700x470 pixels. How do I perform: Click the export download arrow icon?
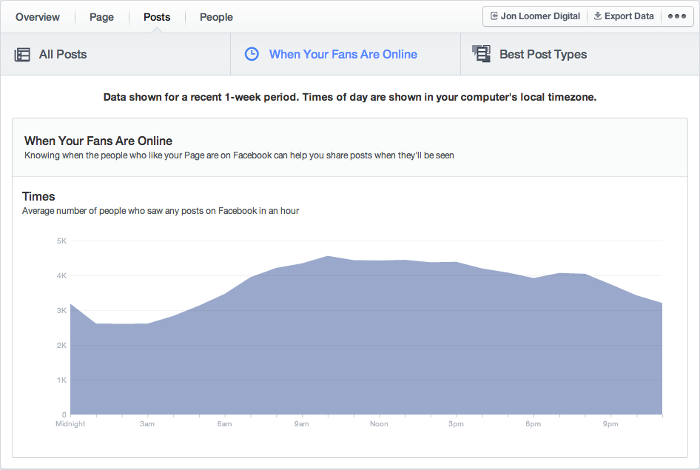click(597, 16)
